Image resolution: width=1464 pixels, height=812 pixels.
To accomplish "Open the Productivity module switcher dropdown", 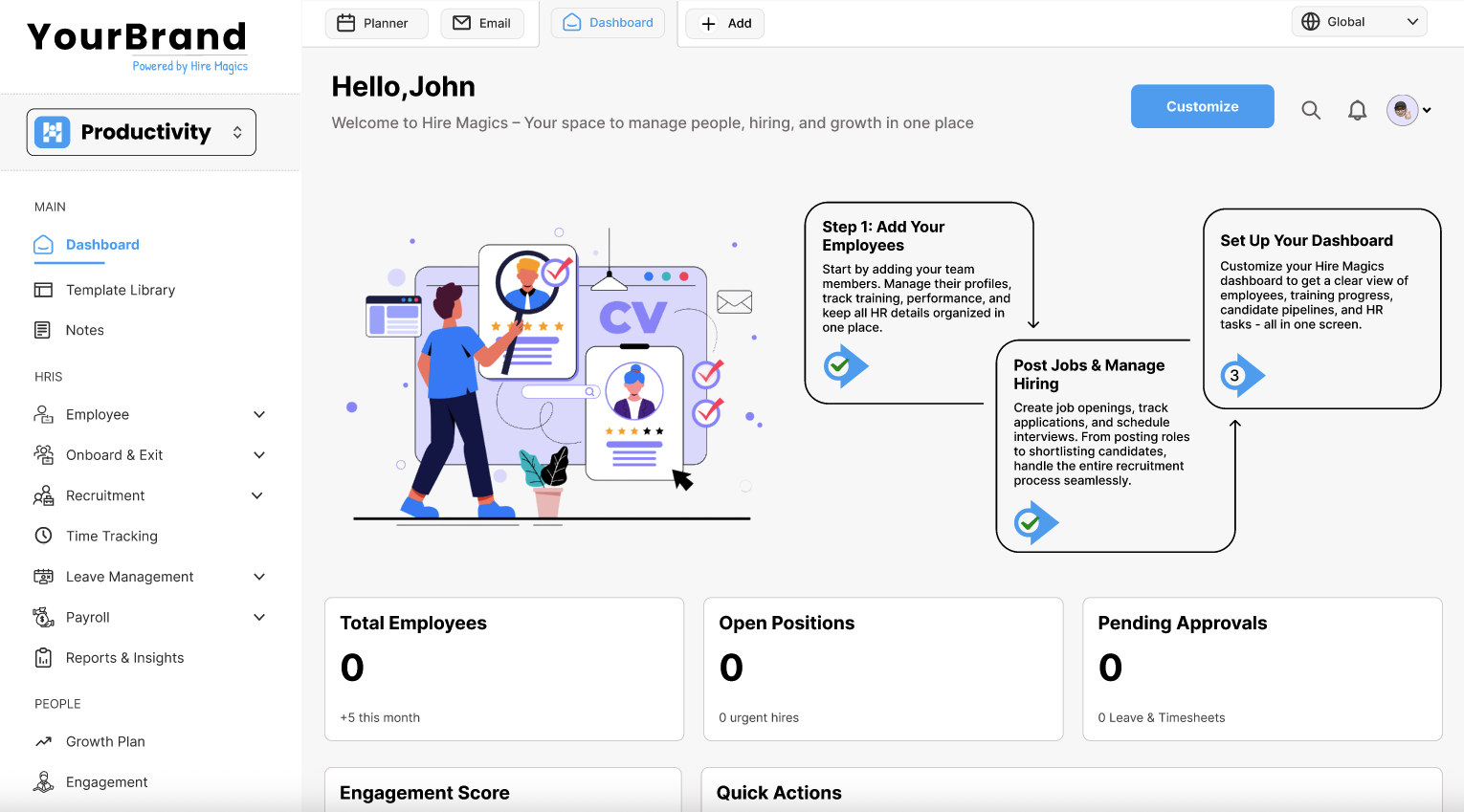I will (142, 132).
